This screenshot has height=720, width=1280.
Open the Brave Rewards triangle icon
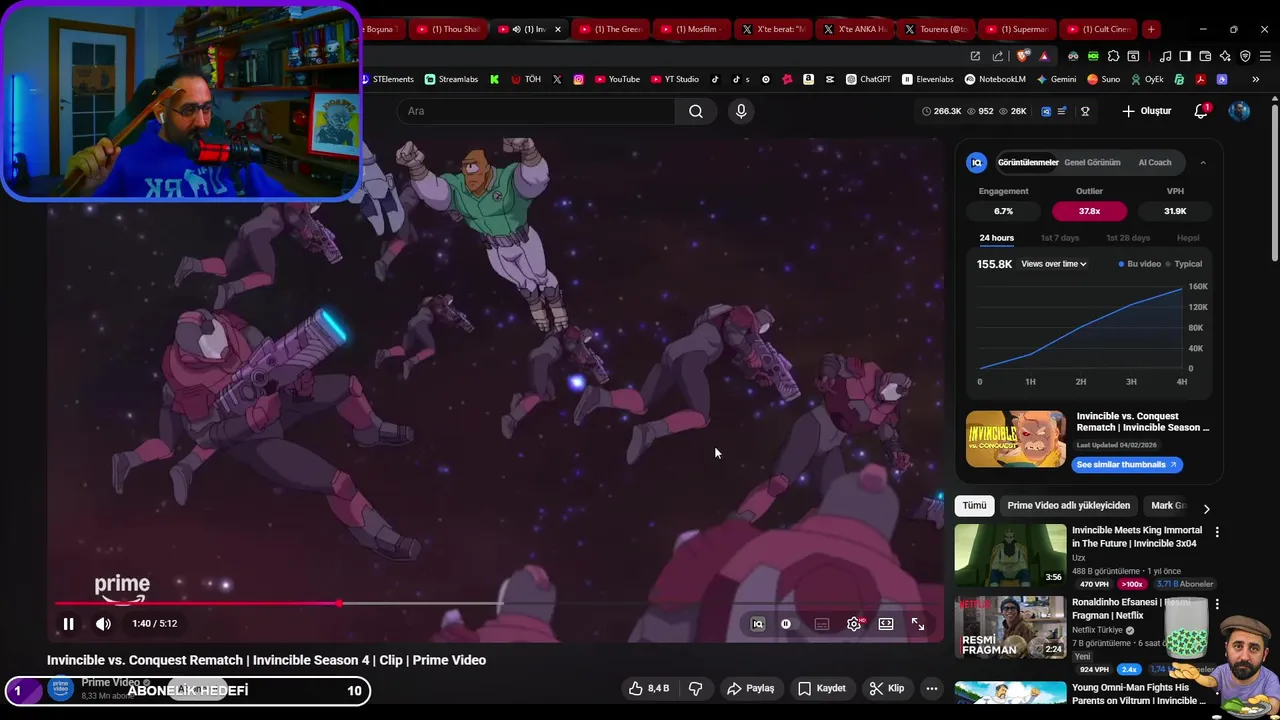1044,56
